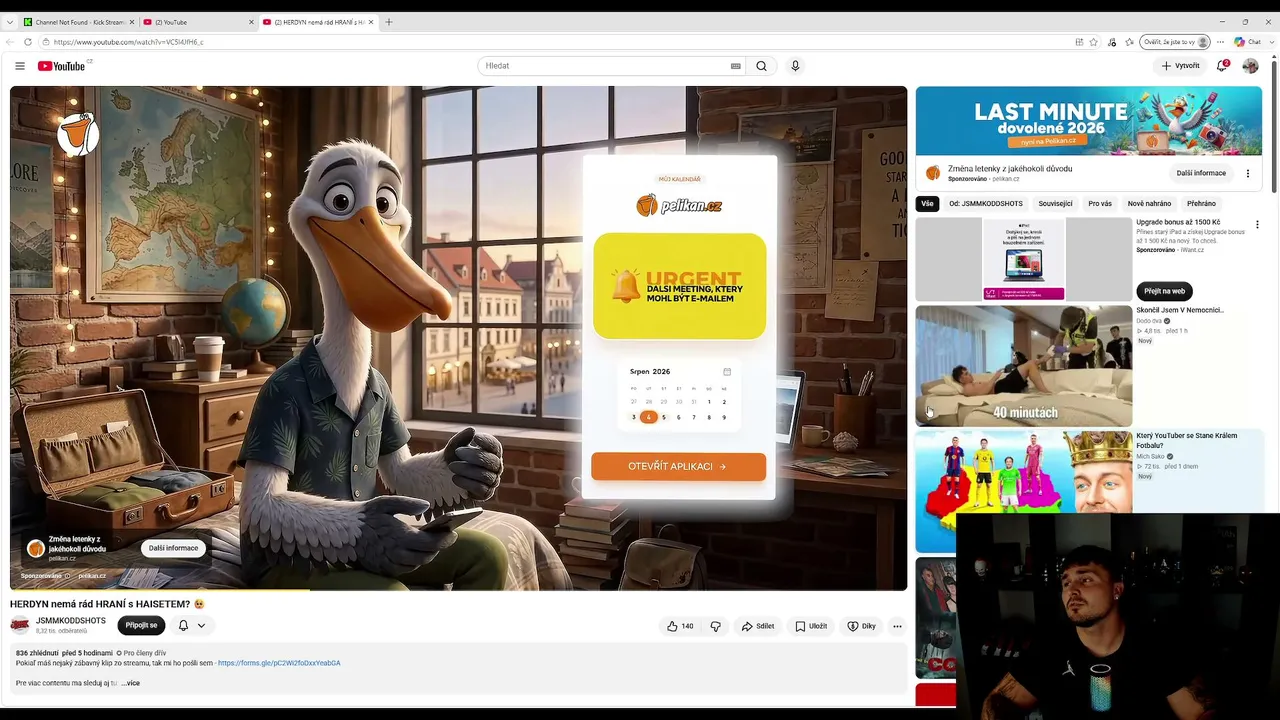Click Další informace in the sidebar banner ad

[x=1201, y=173]
